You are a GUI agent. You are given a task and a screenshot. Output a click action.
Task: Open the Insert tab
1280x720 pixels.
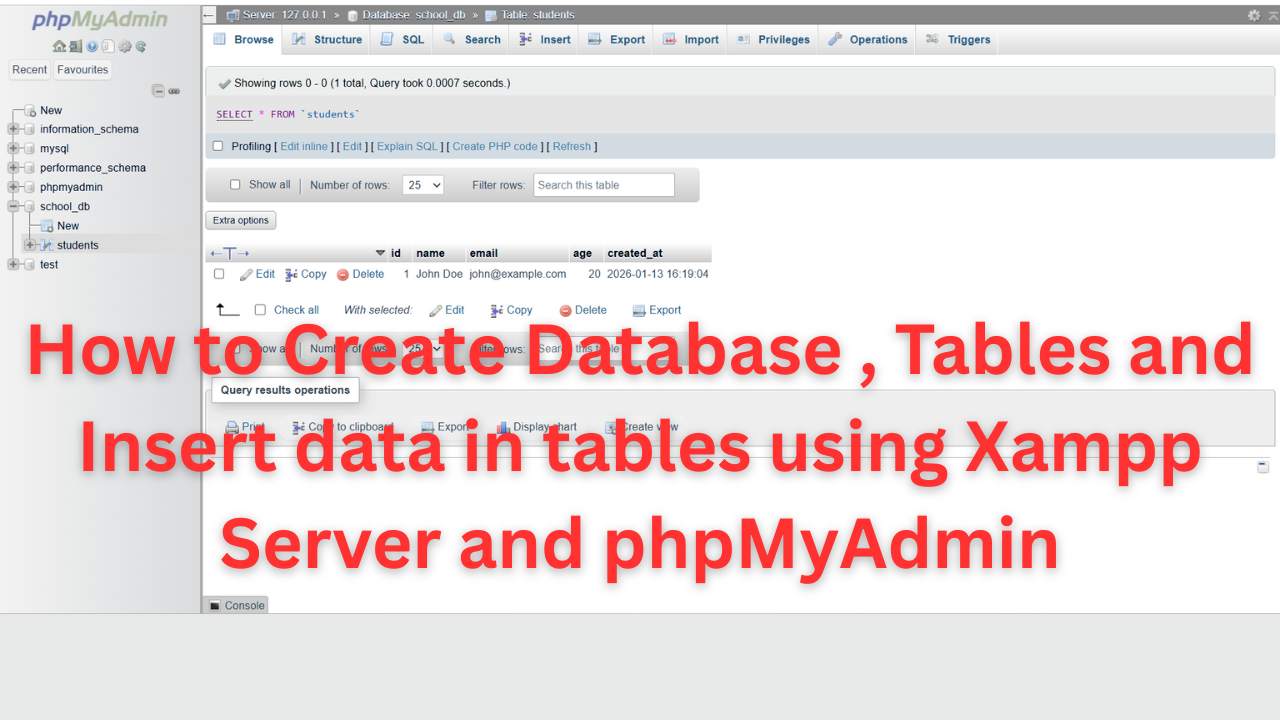(545, 40)
